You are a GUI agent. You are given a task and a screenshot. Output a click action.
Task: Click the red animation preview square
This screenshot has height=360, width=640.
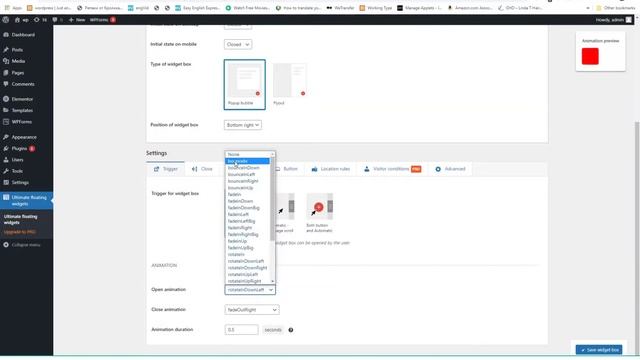590,56
